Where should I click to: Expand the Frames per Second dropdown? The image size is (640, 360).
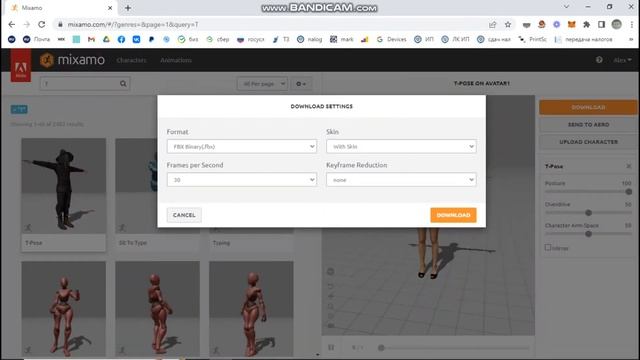point(242,180)
